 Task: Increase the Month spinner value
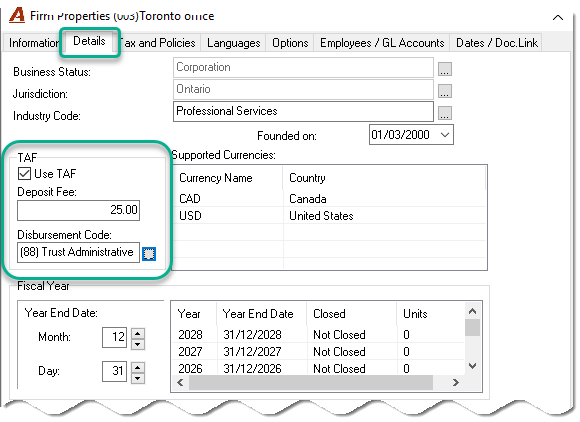click(x=138, y=333)
